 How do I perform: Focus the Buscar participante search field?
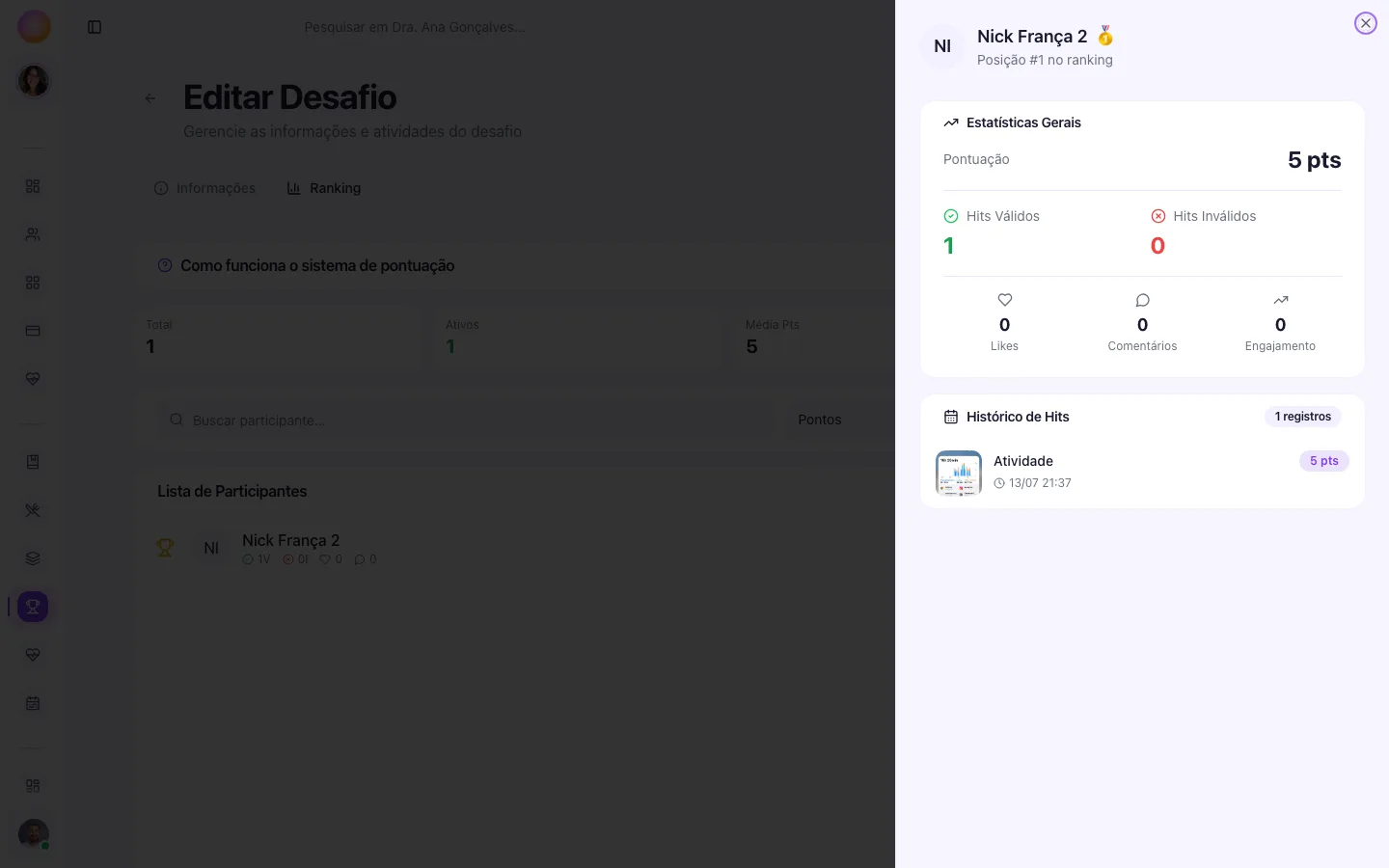(467, 420)
